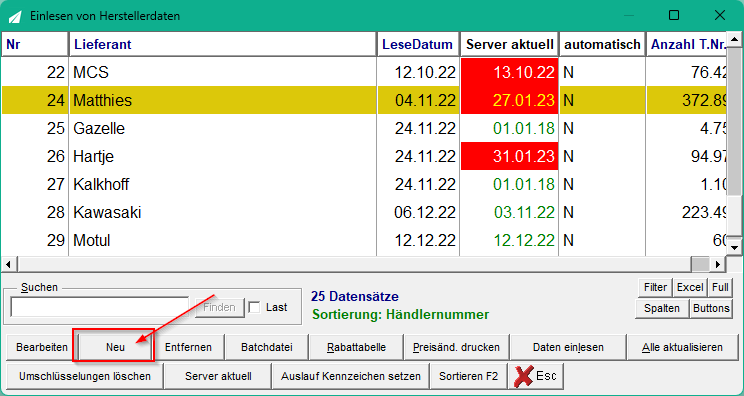This screenshot has width=744, height=396.
Task: Maximize the Einlesen von Herstellerdaten window
Action: (674, 15)
